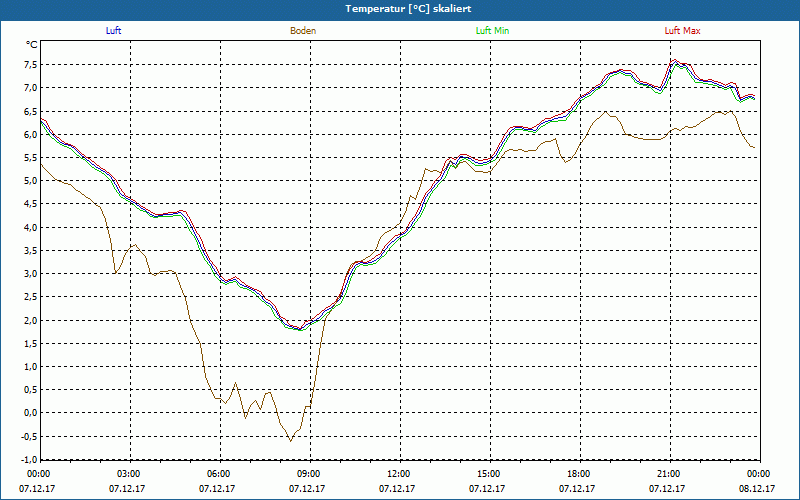This screenshot has width=800, height=500.
Task: Click the 08.12.17 date label
Action: pyautogui.click(x=757, y=488)
